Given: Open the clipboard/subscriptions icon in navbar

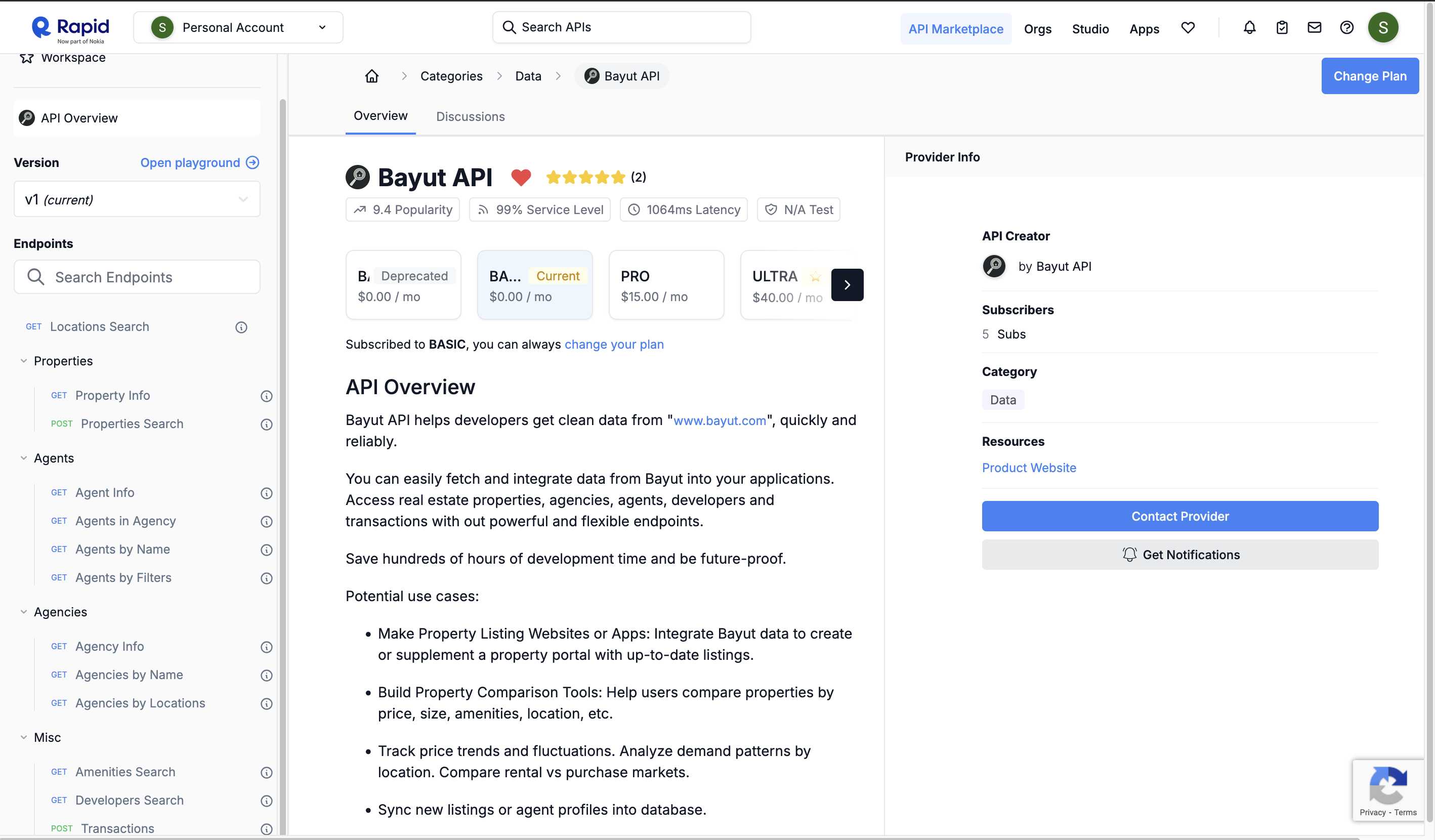Looking at the screenshot, I should point(1281,27).
